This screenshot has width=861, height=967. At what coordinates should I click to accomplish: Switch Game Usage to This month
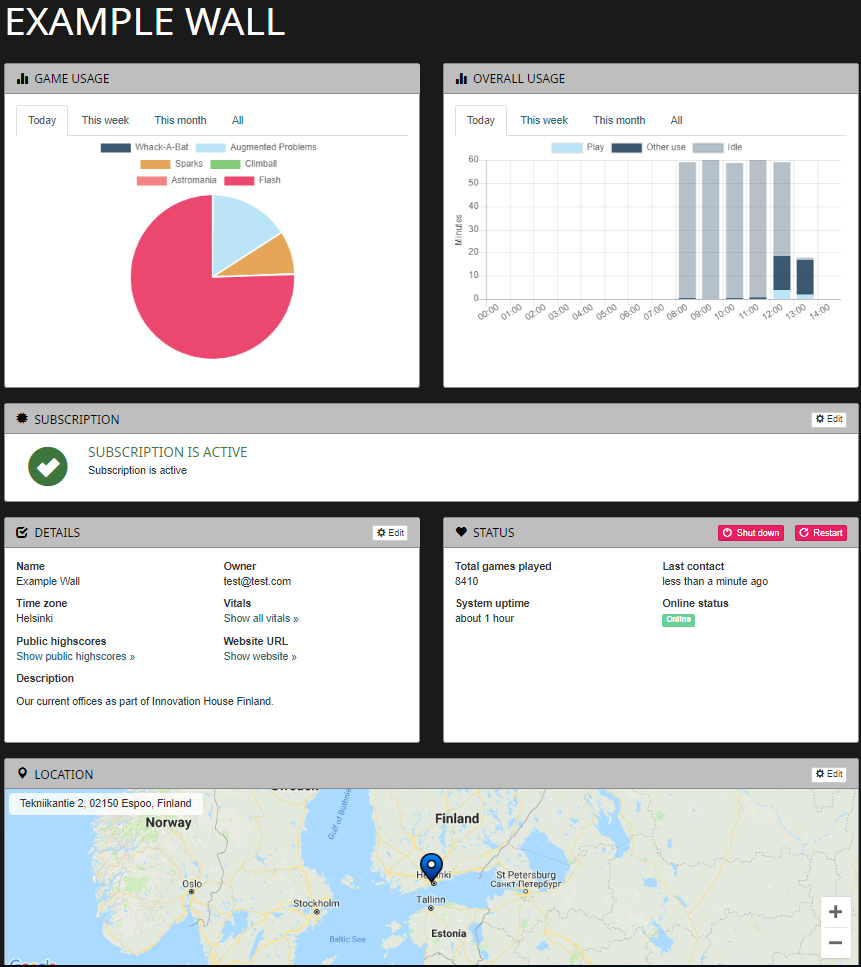click(180, 120)
